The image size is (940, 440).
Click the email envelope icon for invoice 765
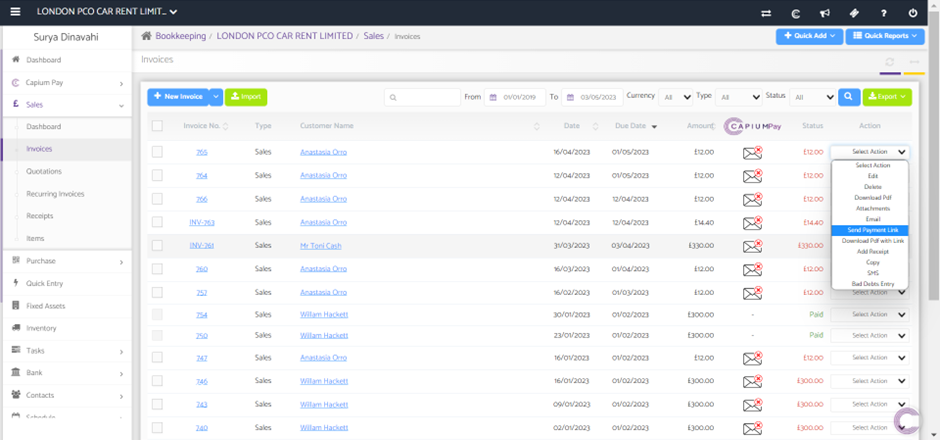point(752,153)
